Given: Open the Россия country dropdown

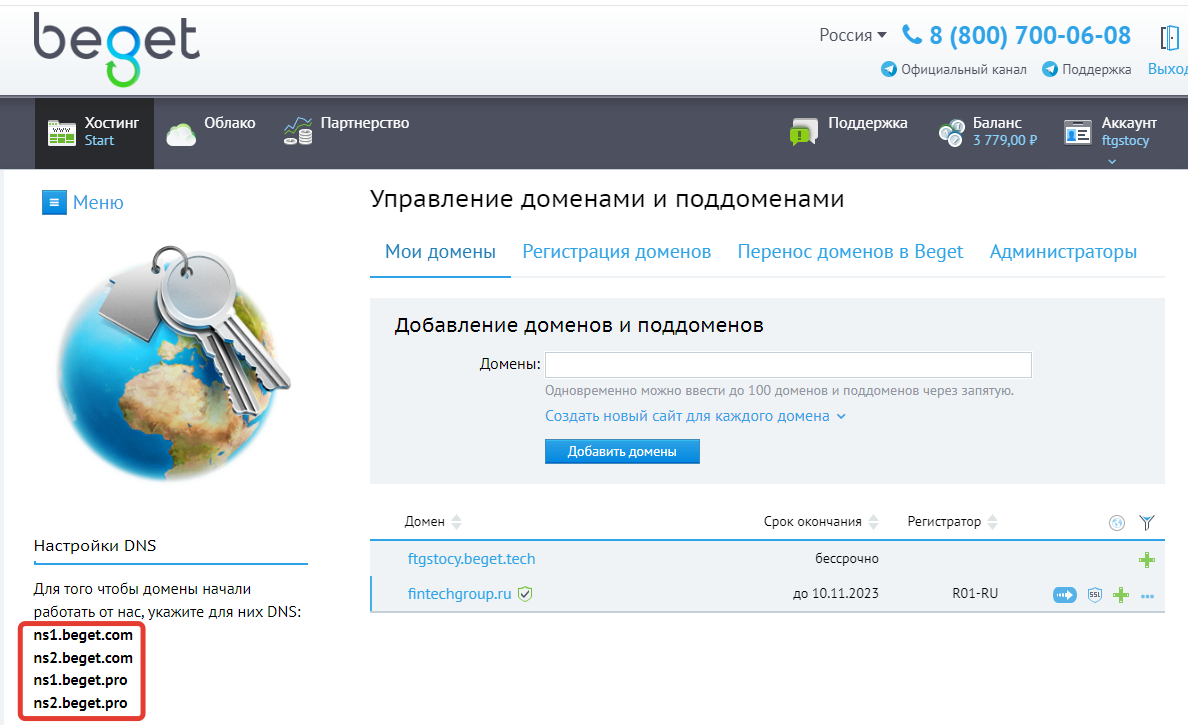Looking at the screenshot, I should pos(852,35).
